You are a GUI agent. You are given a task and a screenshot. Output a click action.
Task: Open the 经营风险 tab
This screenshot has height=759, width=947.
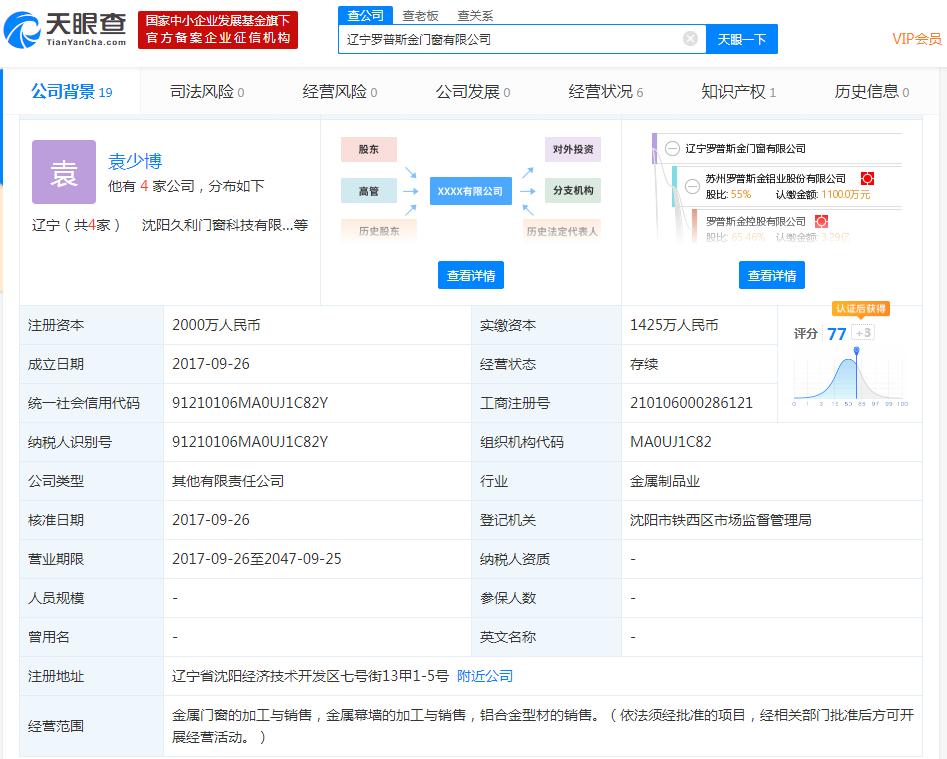(x=340, y=92)
